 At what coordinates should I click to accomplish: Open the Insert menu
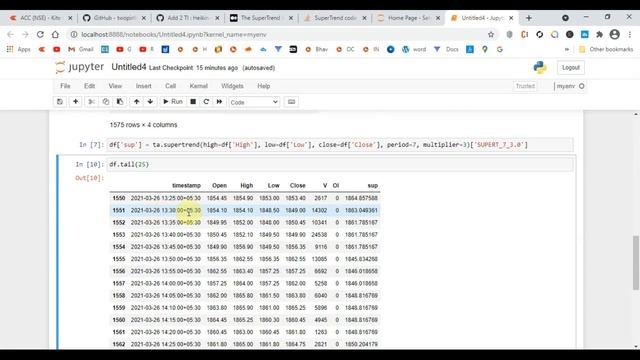[143, 86]
